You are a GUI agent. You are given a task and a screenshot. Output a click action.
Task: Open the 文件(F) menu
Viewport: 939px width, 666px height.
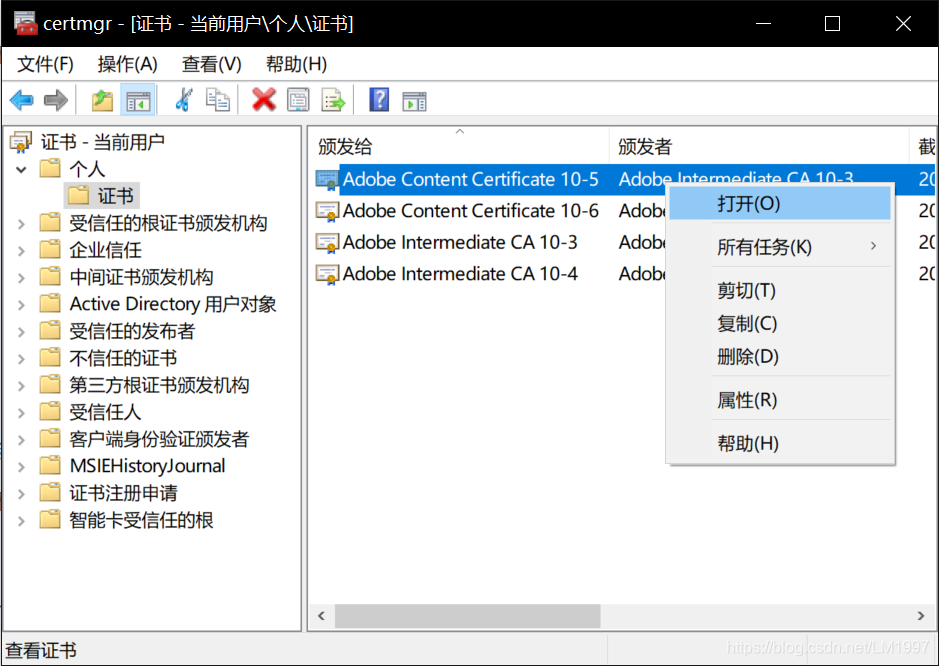pyautogui.click(x=46, y=64)
